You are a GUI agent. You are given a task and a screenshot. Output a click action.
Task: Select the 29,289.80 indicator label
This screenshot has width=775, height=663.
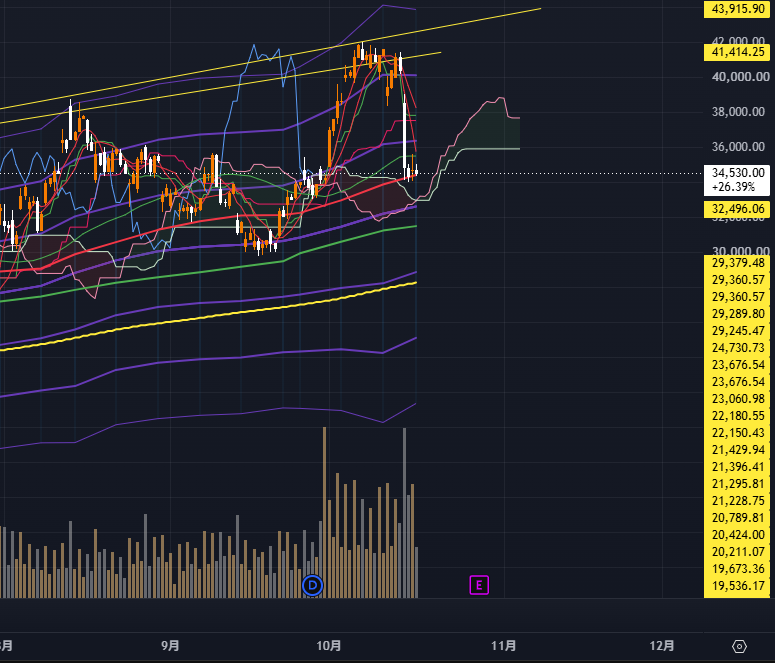point(736,314)
